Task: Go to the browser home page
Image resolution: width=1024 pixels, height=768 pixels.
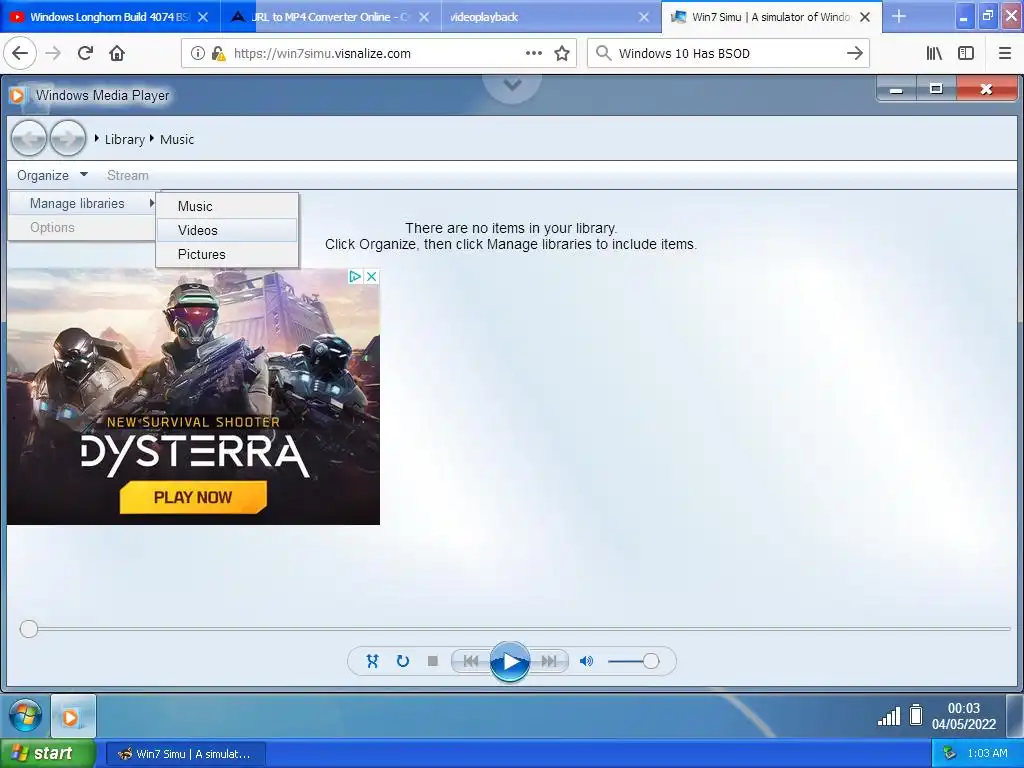Action: (x=117, y=53)
